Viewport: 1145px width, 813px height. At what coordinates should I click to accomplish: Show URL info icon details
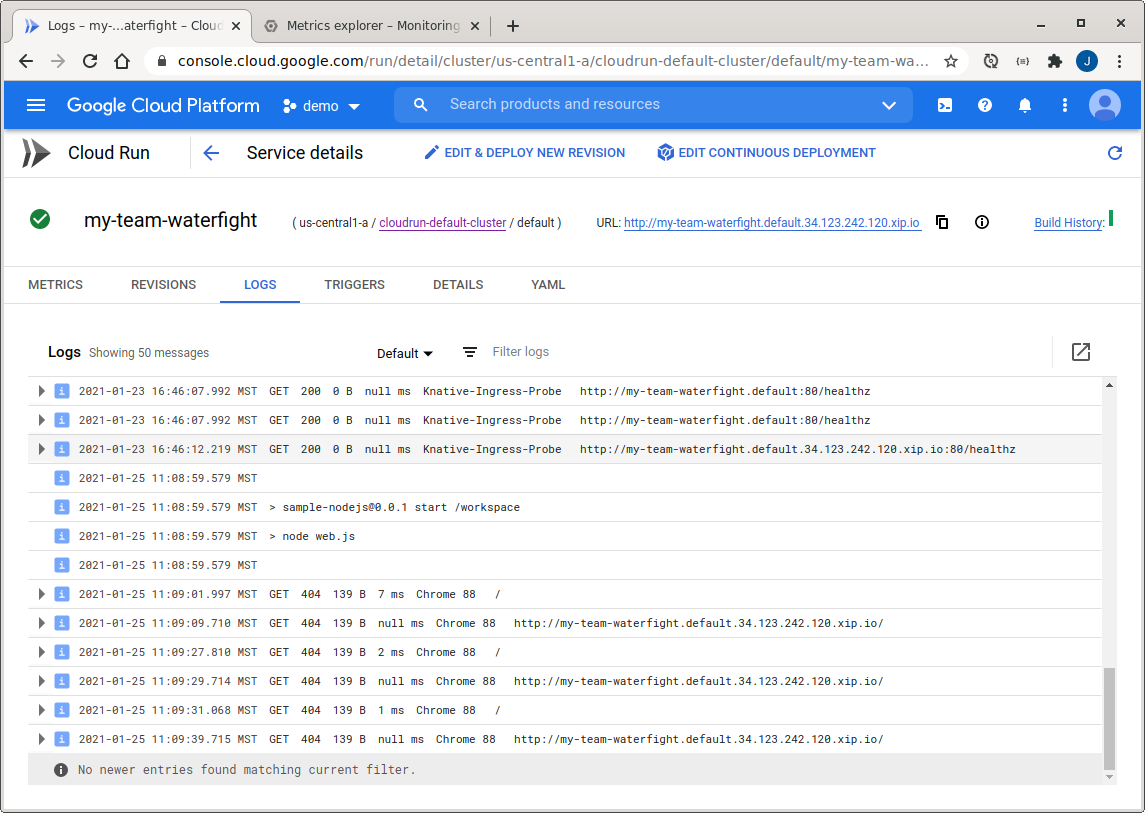[x=982, y=222]
